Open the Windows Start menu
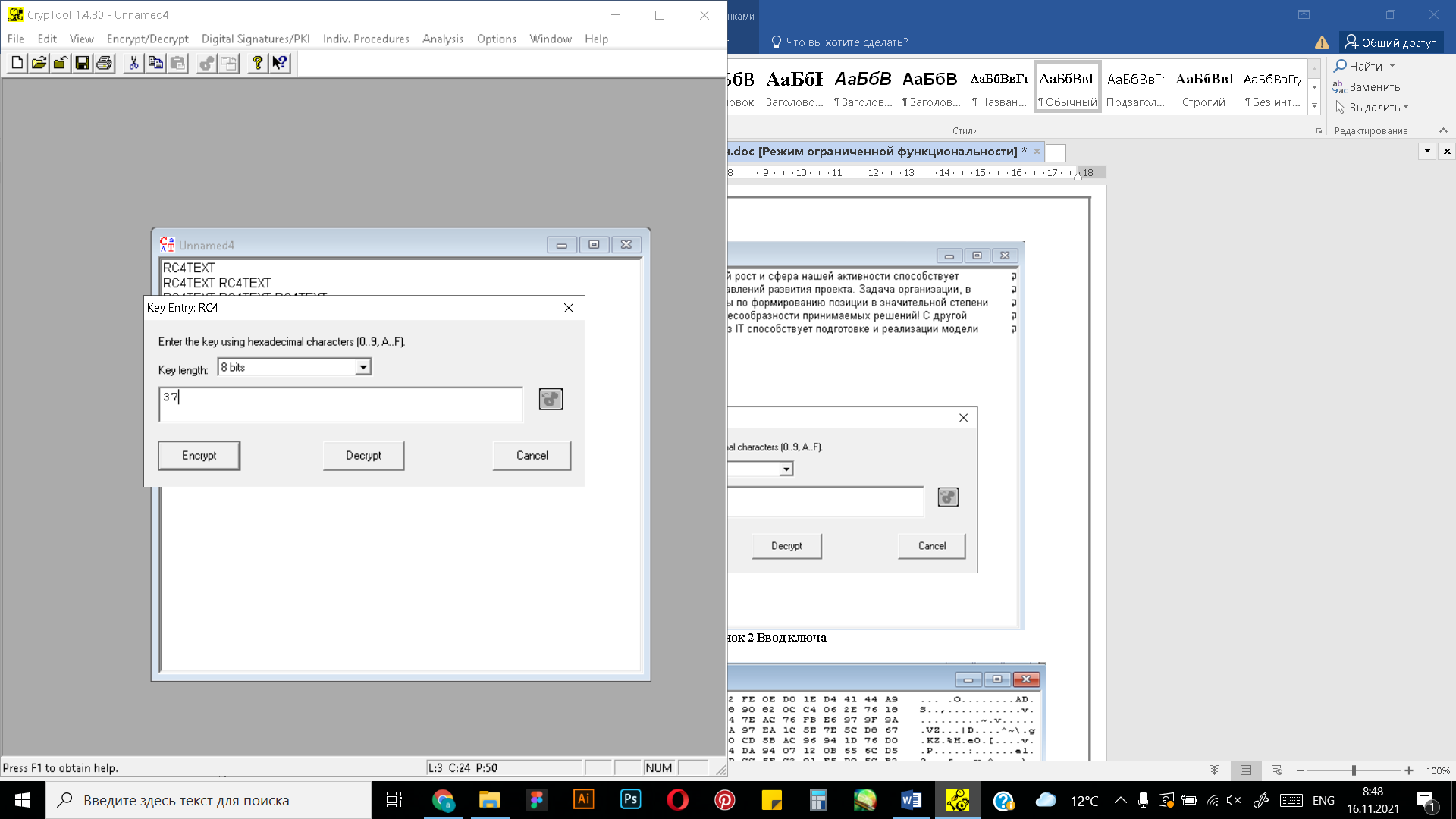The height and width of the screenshot is (819, 1456). 23,800
